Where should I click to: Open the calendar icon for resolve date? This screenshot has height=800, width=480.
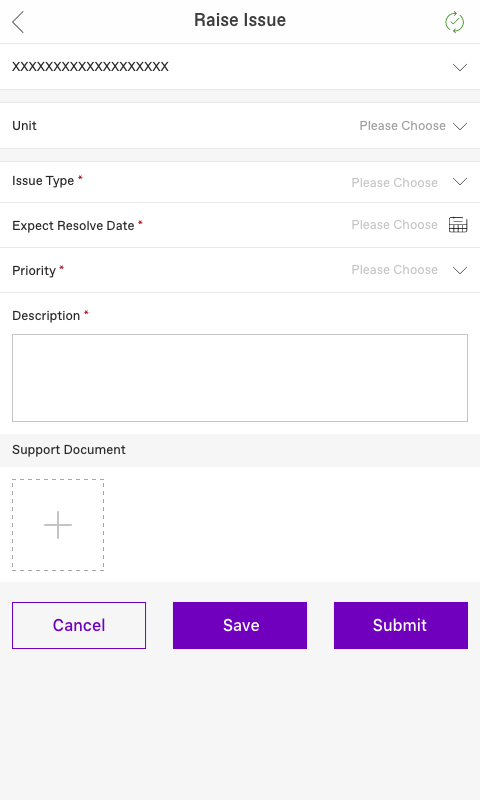pyautogui.click(x=458, y=224)
